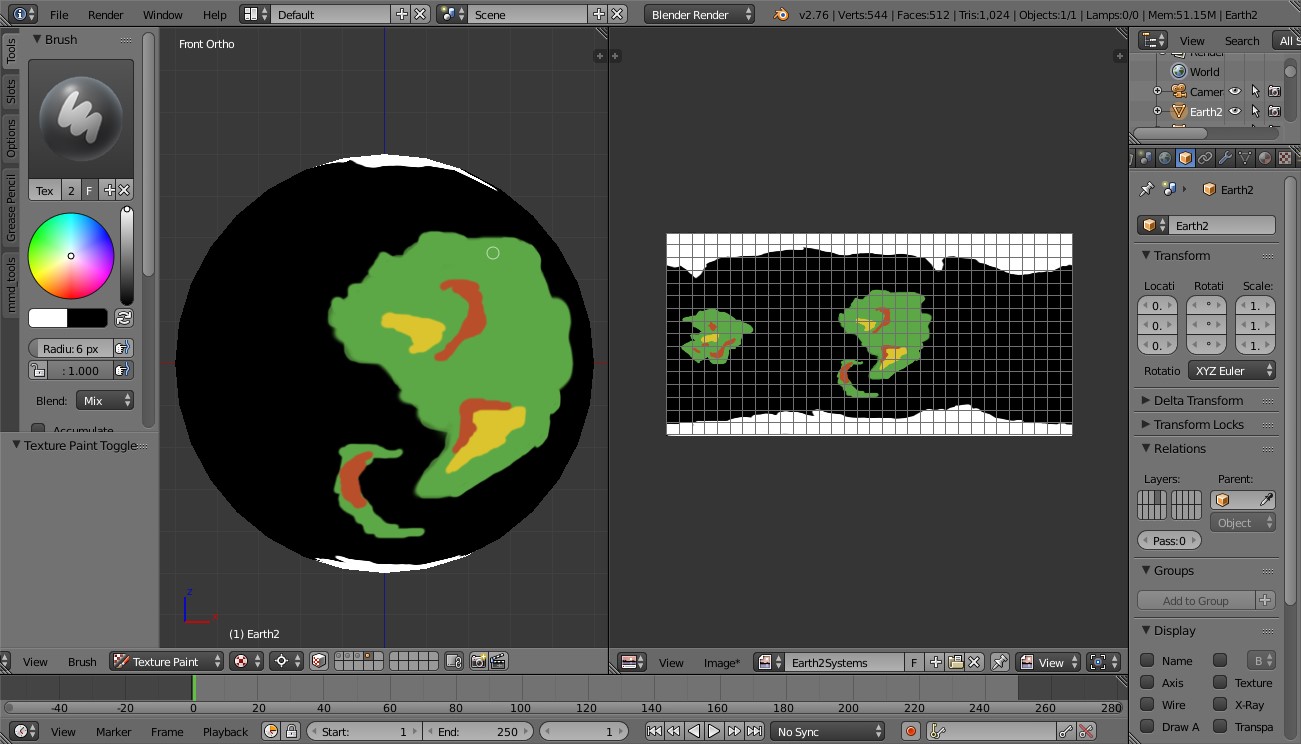Insert keyframes with key icon
Screen dimensions: 1301x744
[1067, 731]
